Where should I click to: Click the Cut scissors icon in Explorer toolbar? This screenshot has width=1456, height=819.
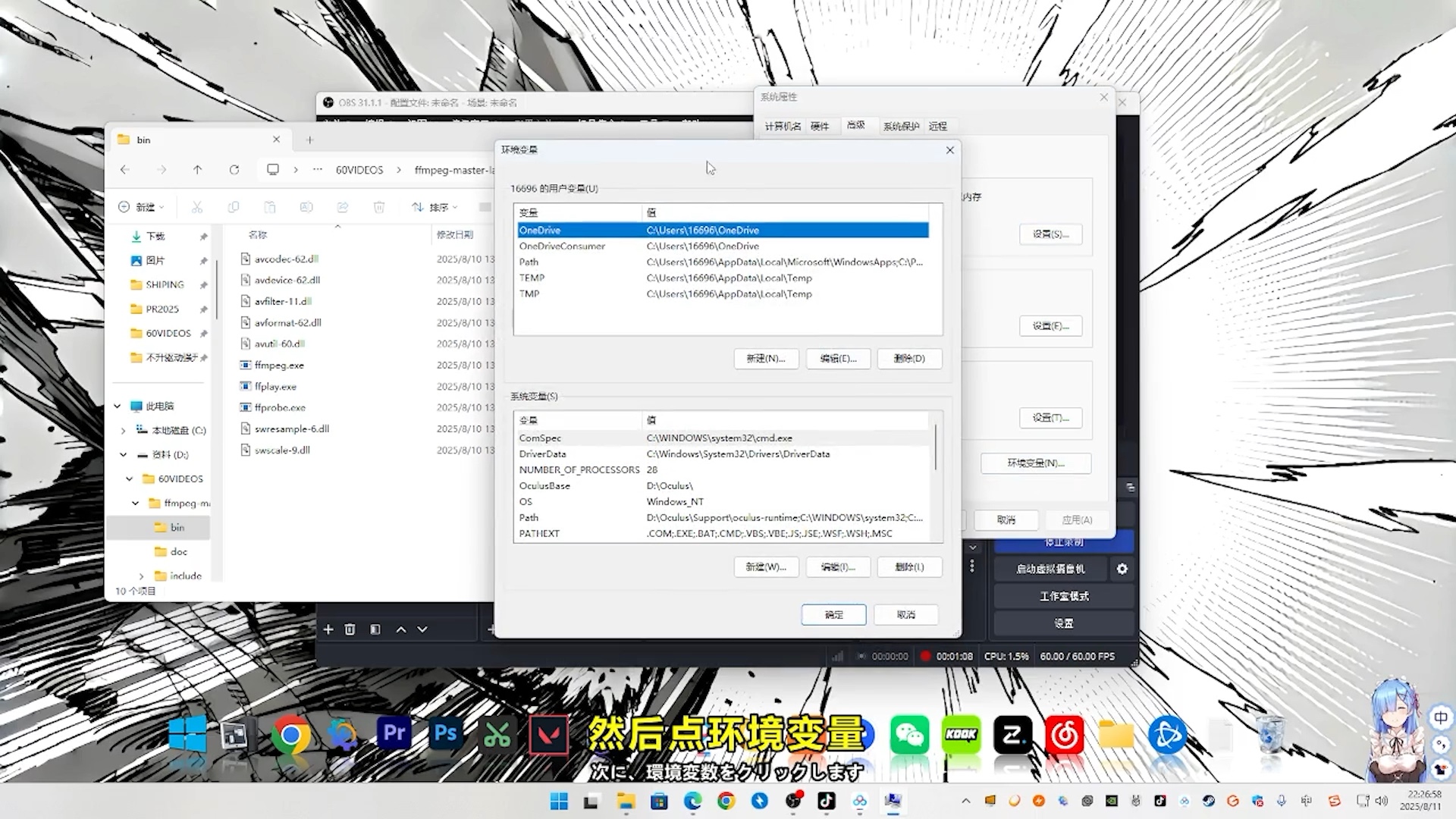pos(197,207)
